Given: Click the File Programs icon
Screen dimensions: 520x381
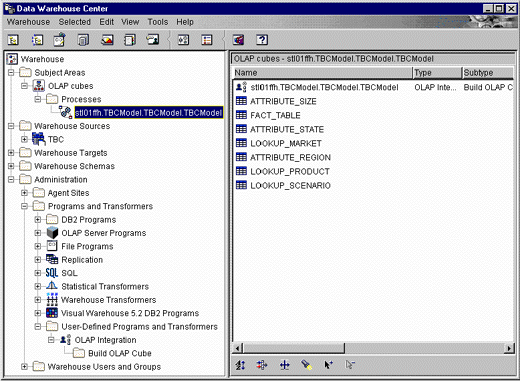Looking at the screenshot, I should click(x=52, y=246).
